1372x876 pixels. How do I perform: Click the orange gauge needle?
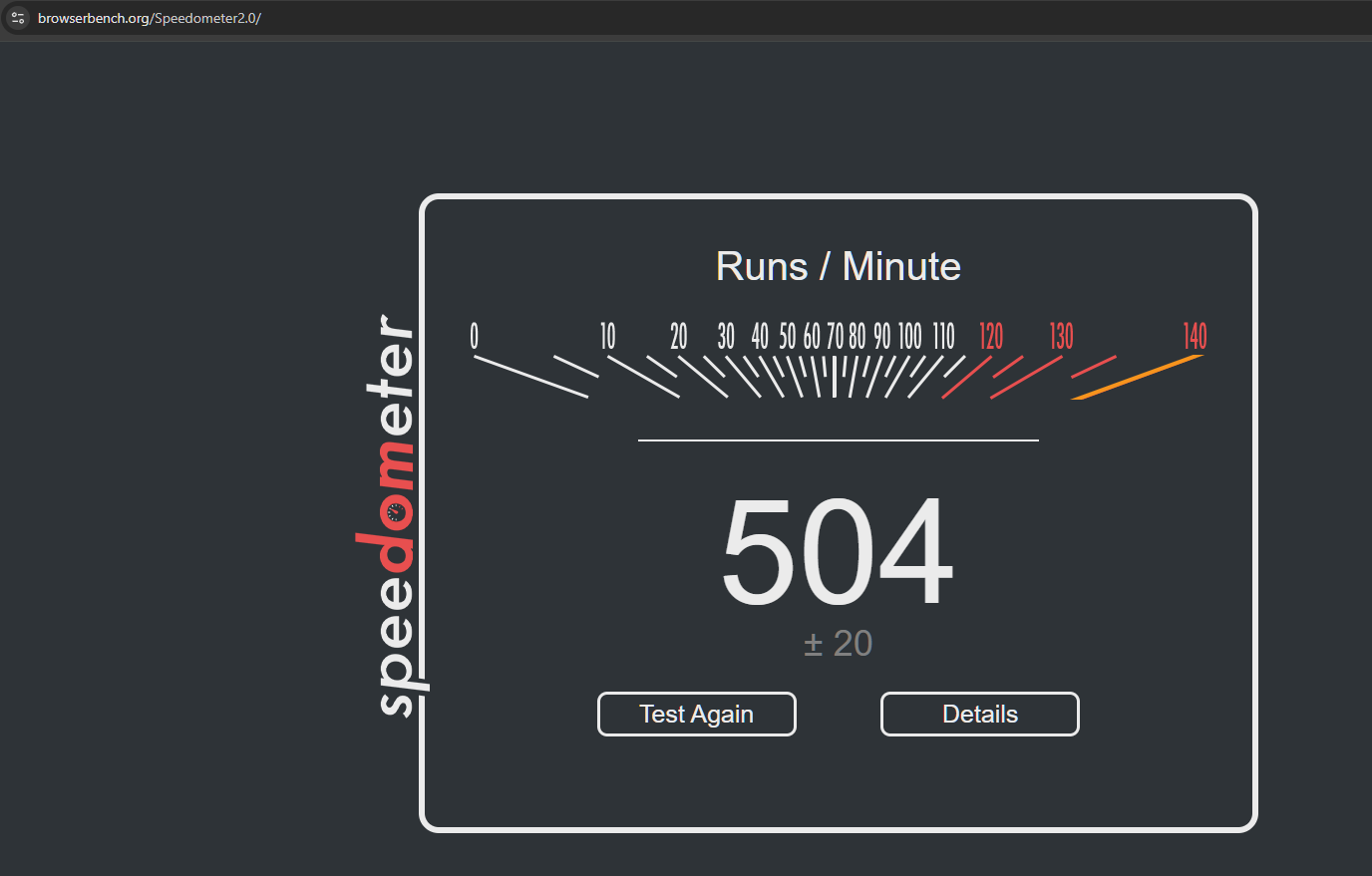click(x=1138, y=377)
